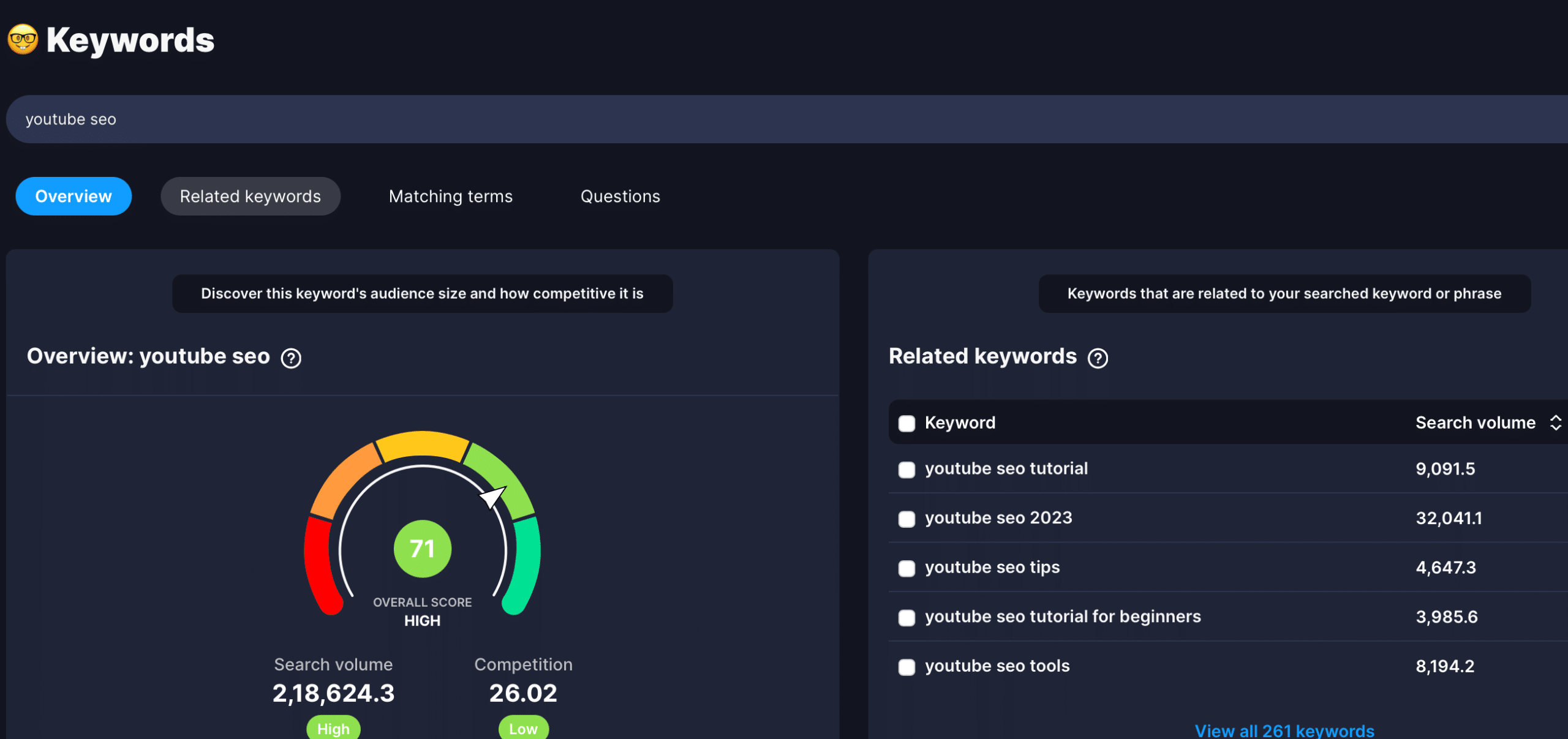Click the nerd face emoji beside Keywords
Screen dimensions: 1568x739
[23, 40]
